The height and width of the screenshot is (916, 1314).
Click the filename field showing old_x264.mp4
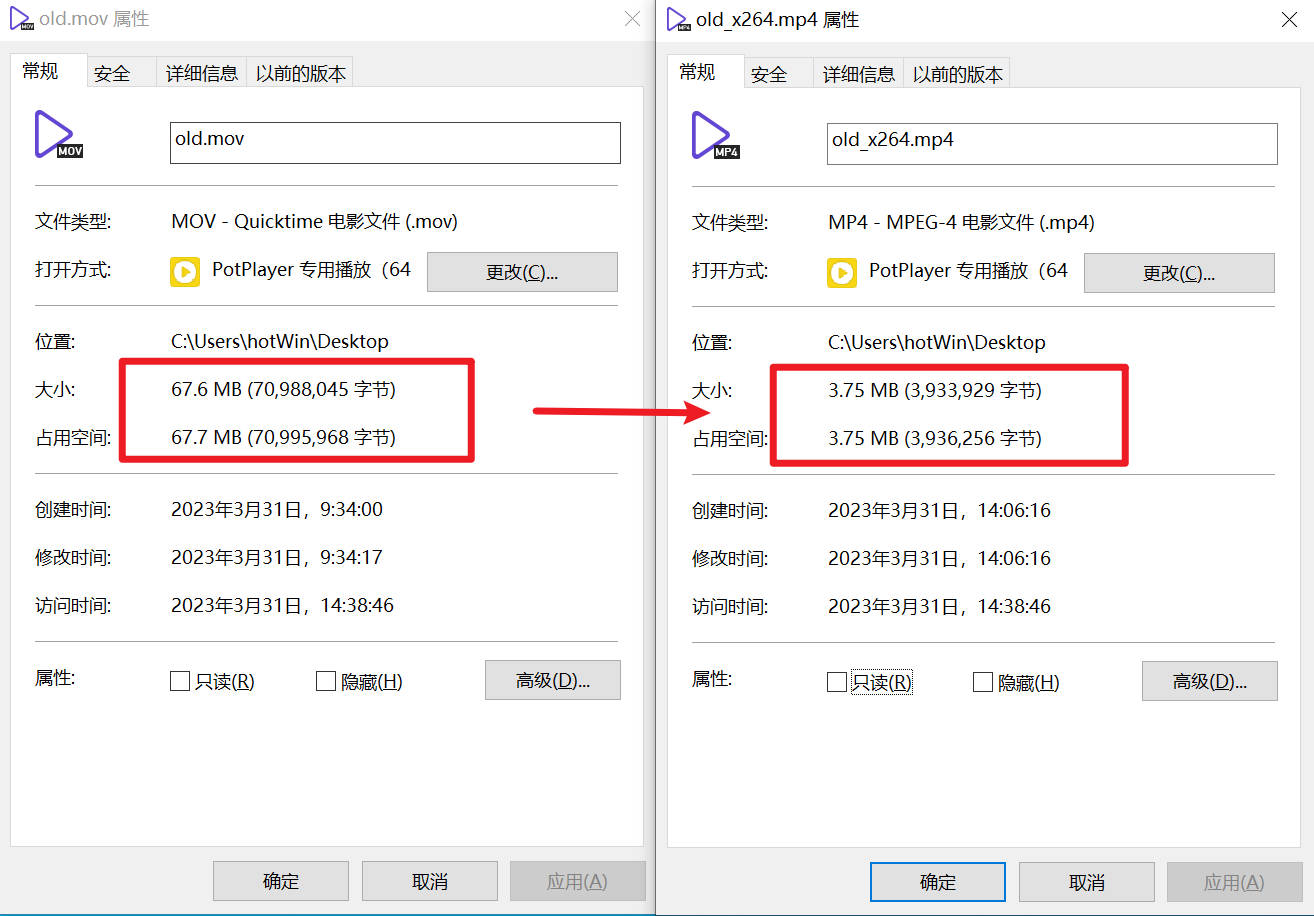coord(1051,144)
